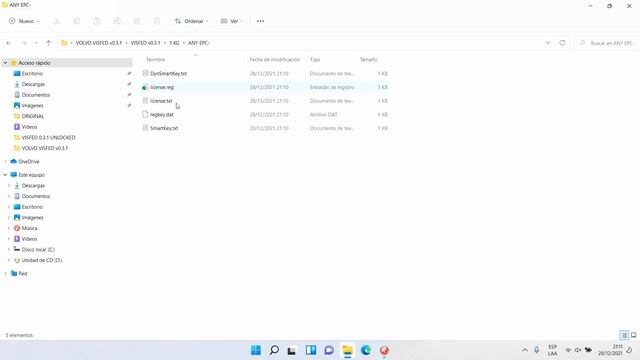The height and width of the screenshot is (360, 640).
Task: Open the ORIGINAL folder in sidebar
Action: (33, 116)
